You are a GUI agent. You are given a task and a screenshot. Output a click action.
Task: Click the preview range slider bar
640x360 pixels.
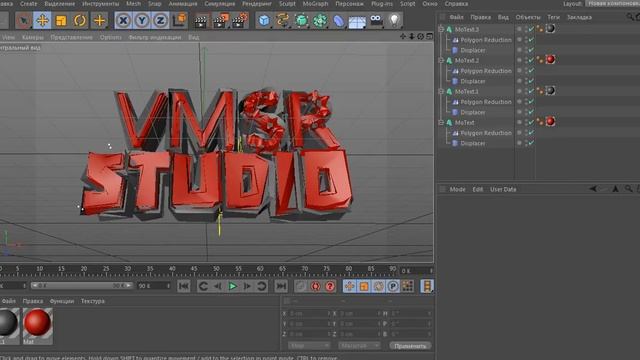tap(82, 286)
